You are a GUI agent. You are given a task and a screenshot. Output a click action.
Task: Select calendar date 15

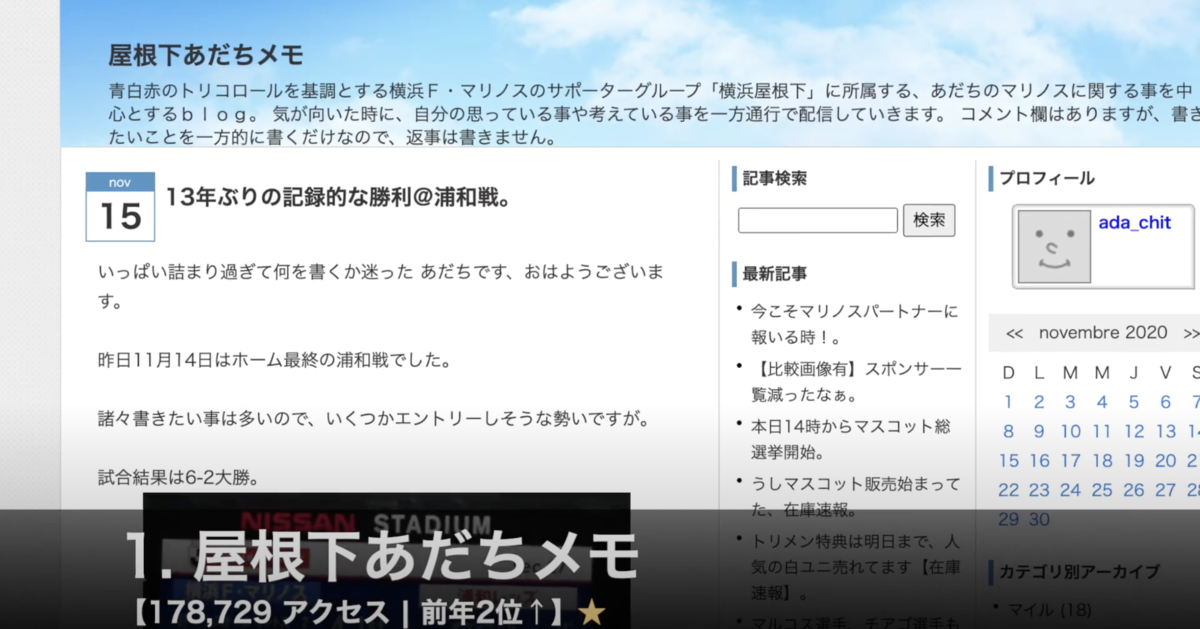point(1008,461)
